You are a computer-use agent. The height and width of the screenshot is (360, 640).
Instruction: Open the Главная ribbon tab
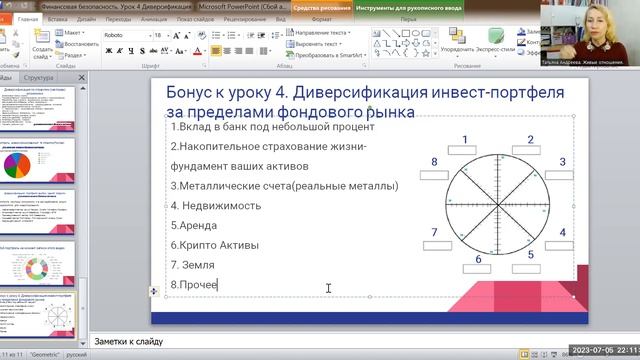pos(28,19)
